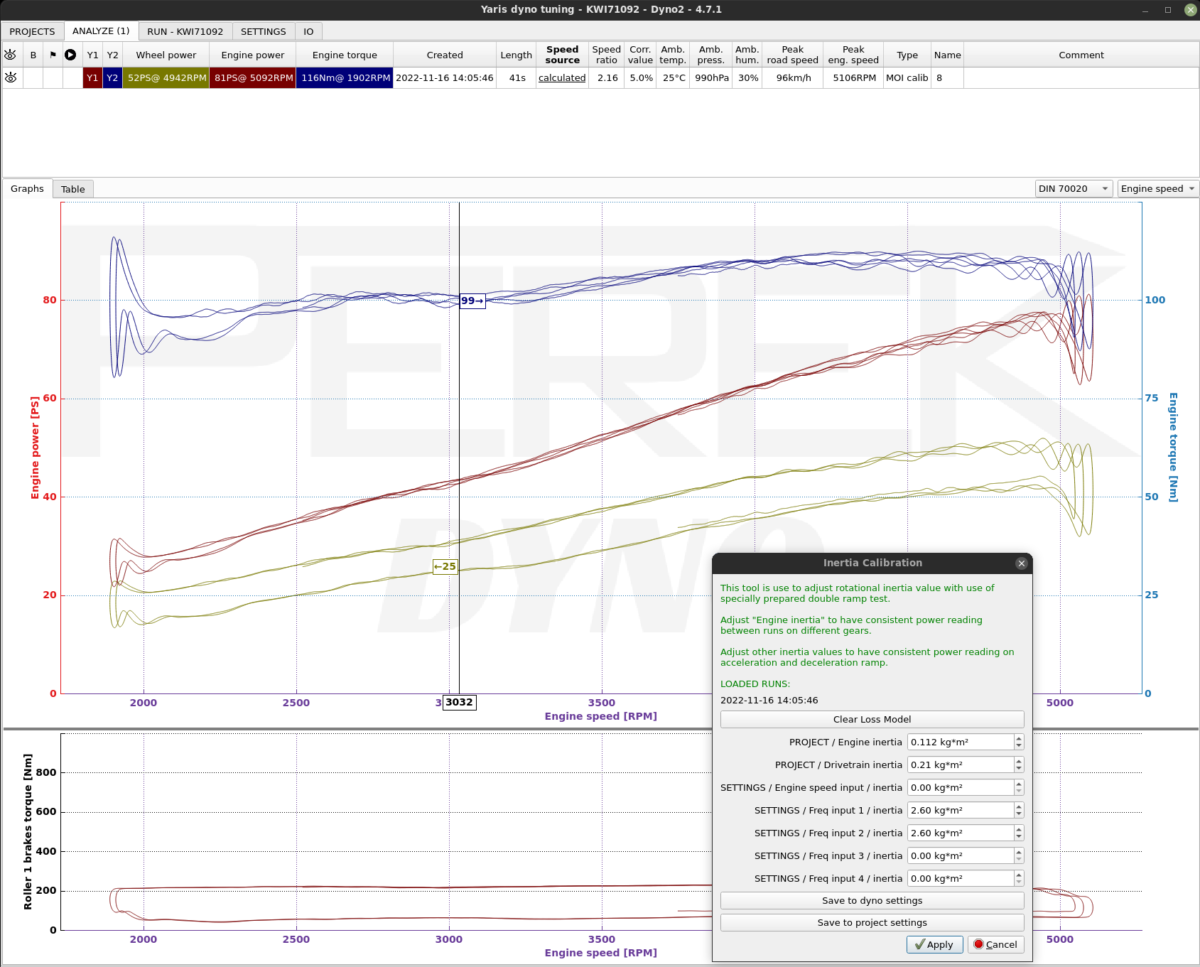Switch to the SETTINGS tab

click(262, 31)
